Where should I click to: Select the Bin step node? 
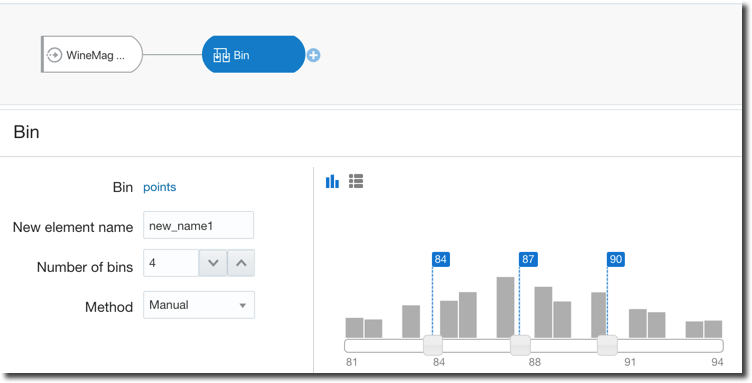tap(253, 55)
